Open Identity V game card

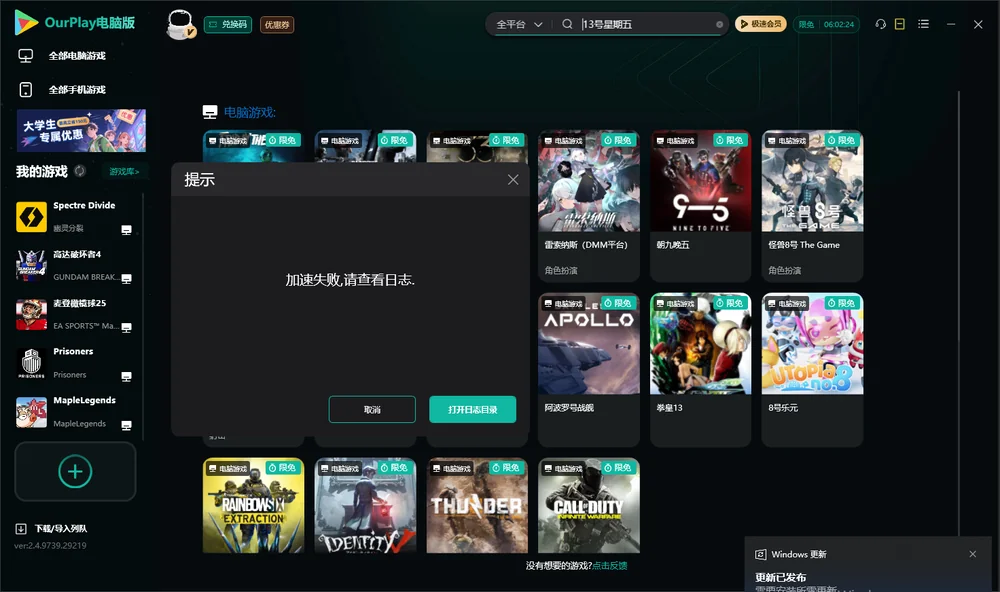[365, 505]
